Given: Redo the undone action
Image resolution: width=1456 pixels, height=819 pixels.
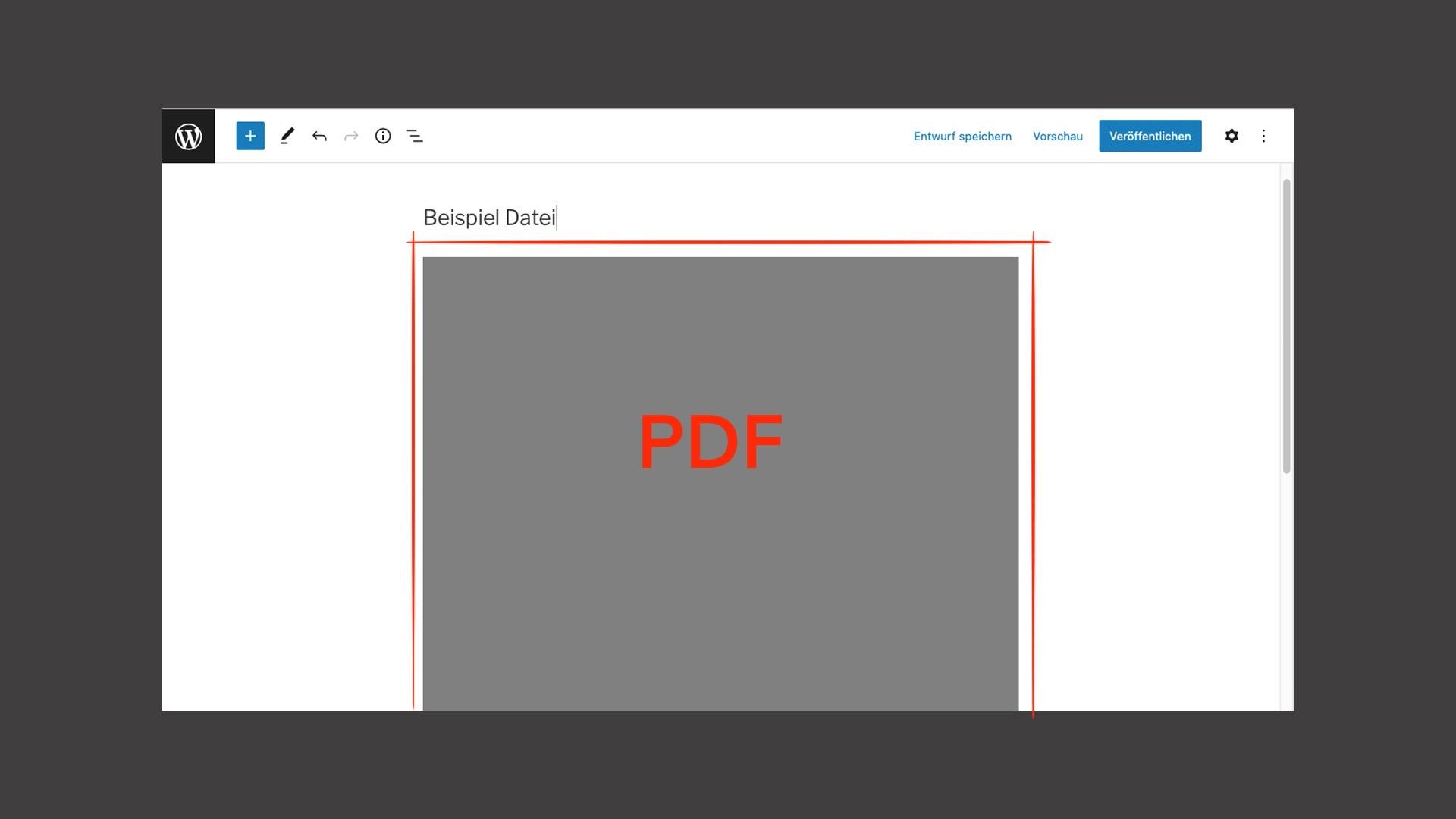Looking at the screenshot, I should [350, 136].
